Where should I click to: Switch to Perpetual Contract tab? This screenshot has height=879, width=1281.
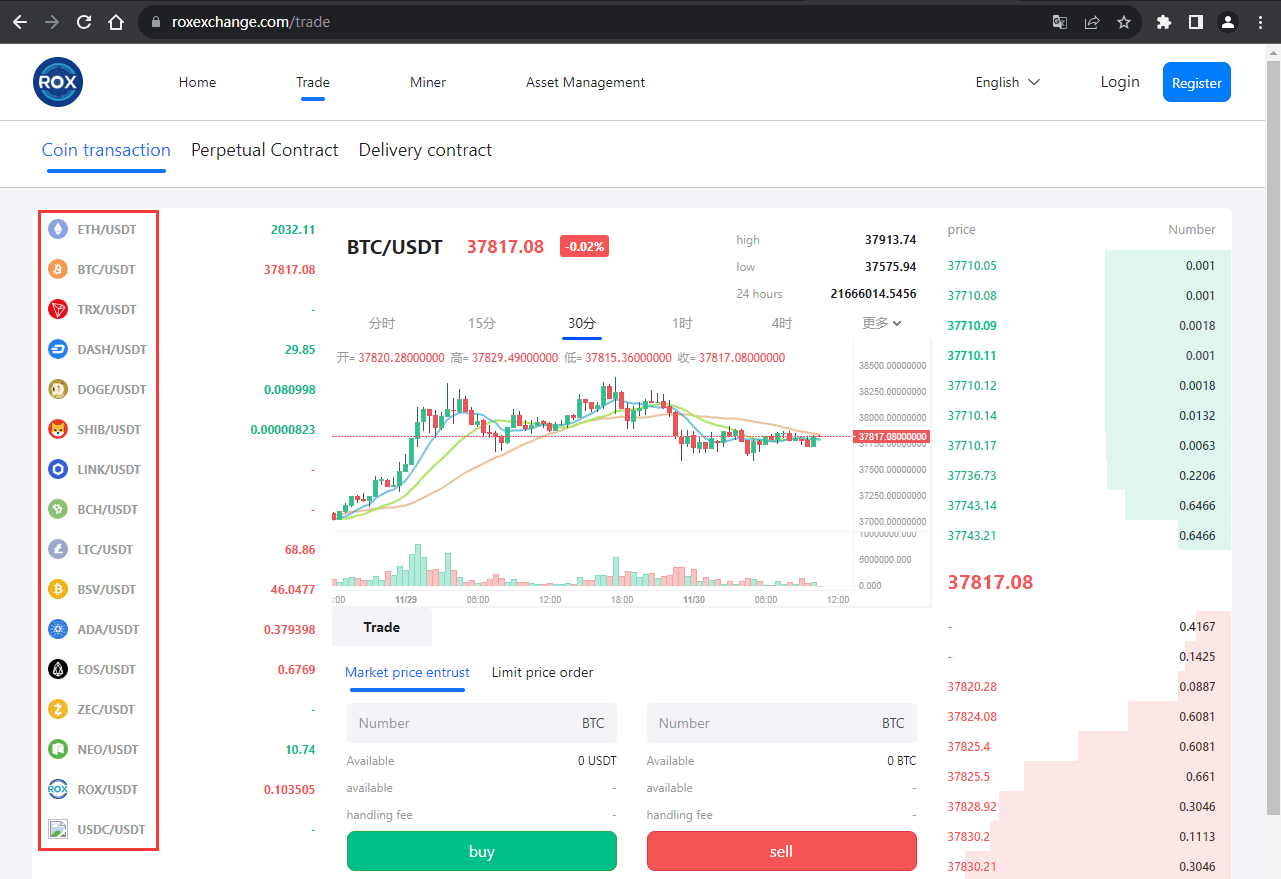[265, 150]
